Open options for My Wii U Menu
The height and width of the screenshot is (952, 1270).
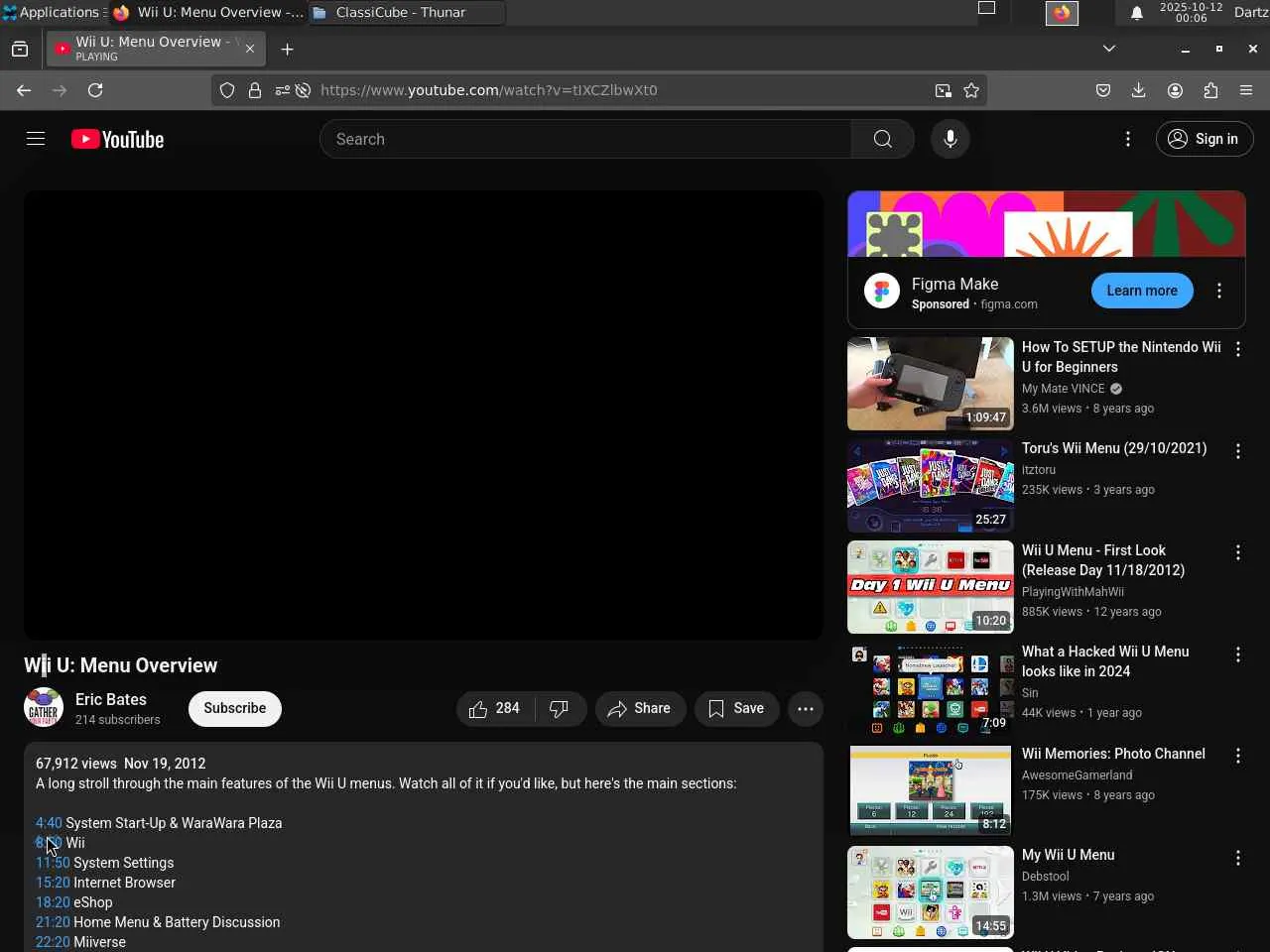[1238, 858]
